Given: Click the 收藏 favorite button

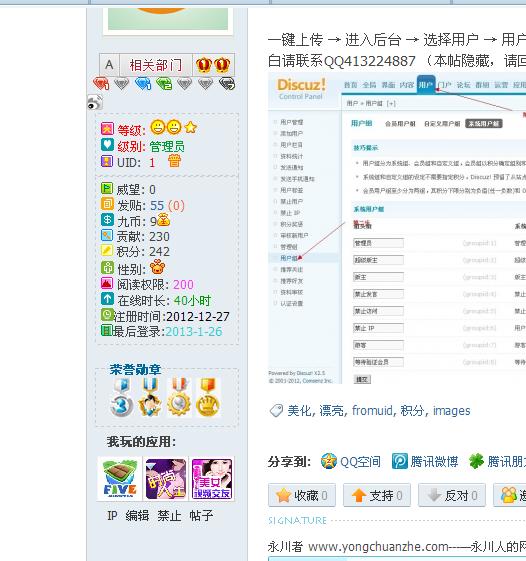Looking at the screenshot, I should click(x=302, y=495).
